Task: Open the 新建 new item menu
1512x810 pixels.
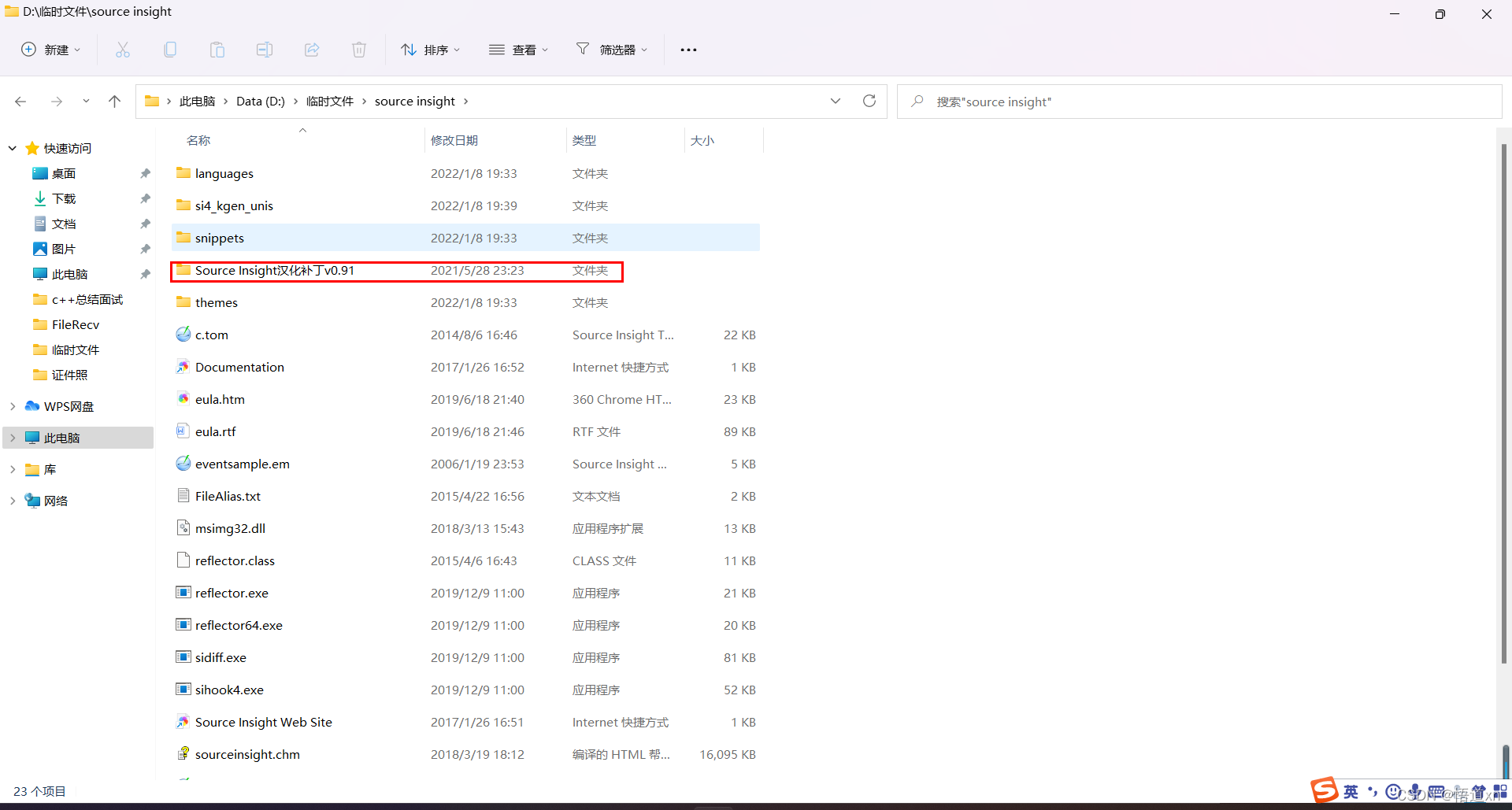Action: click(x=50, y=49)
